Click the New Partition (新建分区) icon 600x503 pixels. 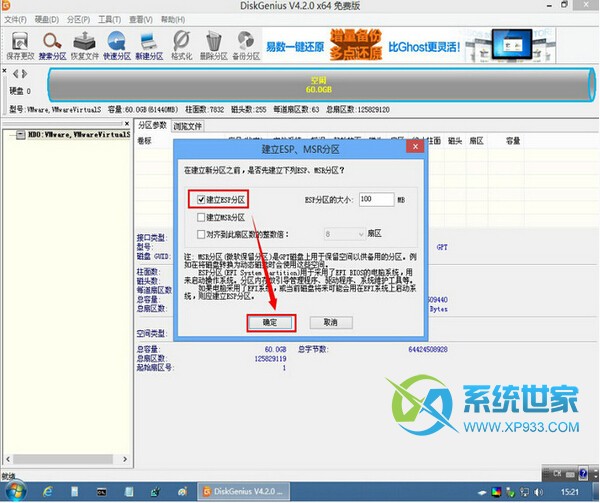click(x=149, y=46)
